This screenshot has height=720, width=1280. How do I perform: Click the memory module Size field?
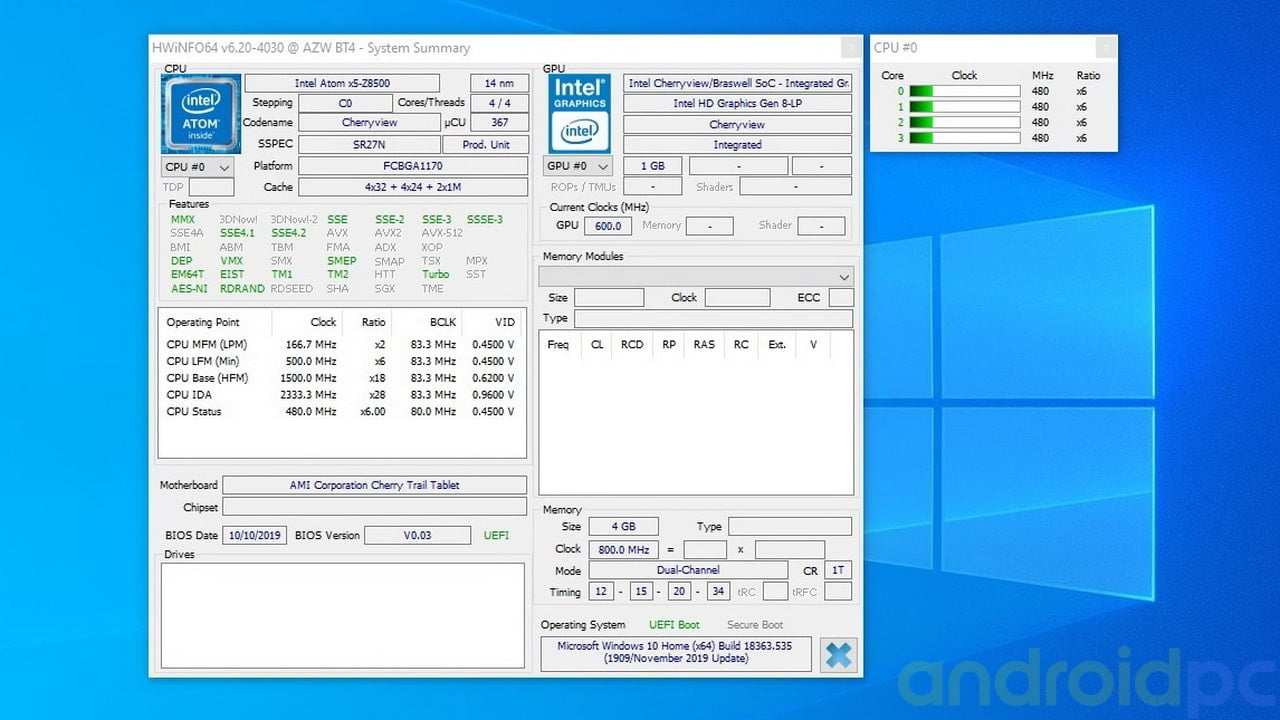click(609, 298)
